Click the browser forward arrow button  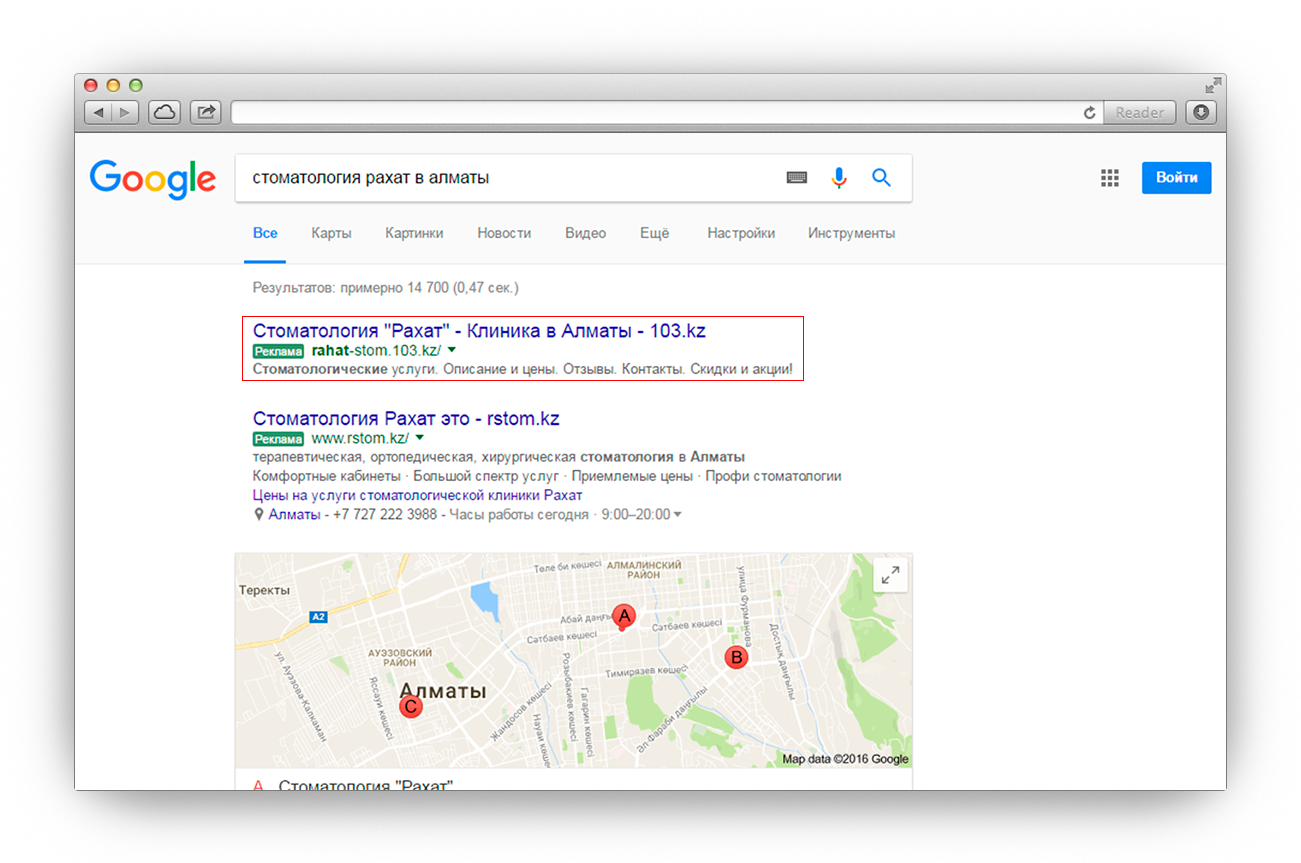click(x=125, y=112)
